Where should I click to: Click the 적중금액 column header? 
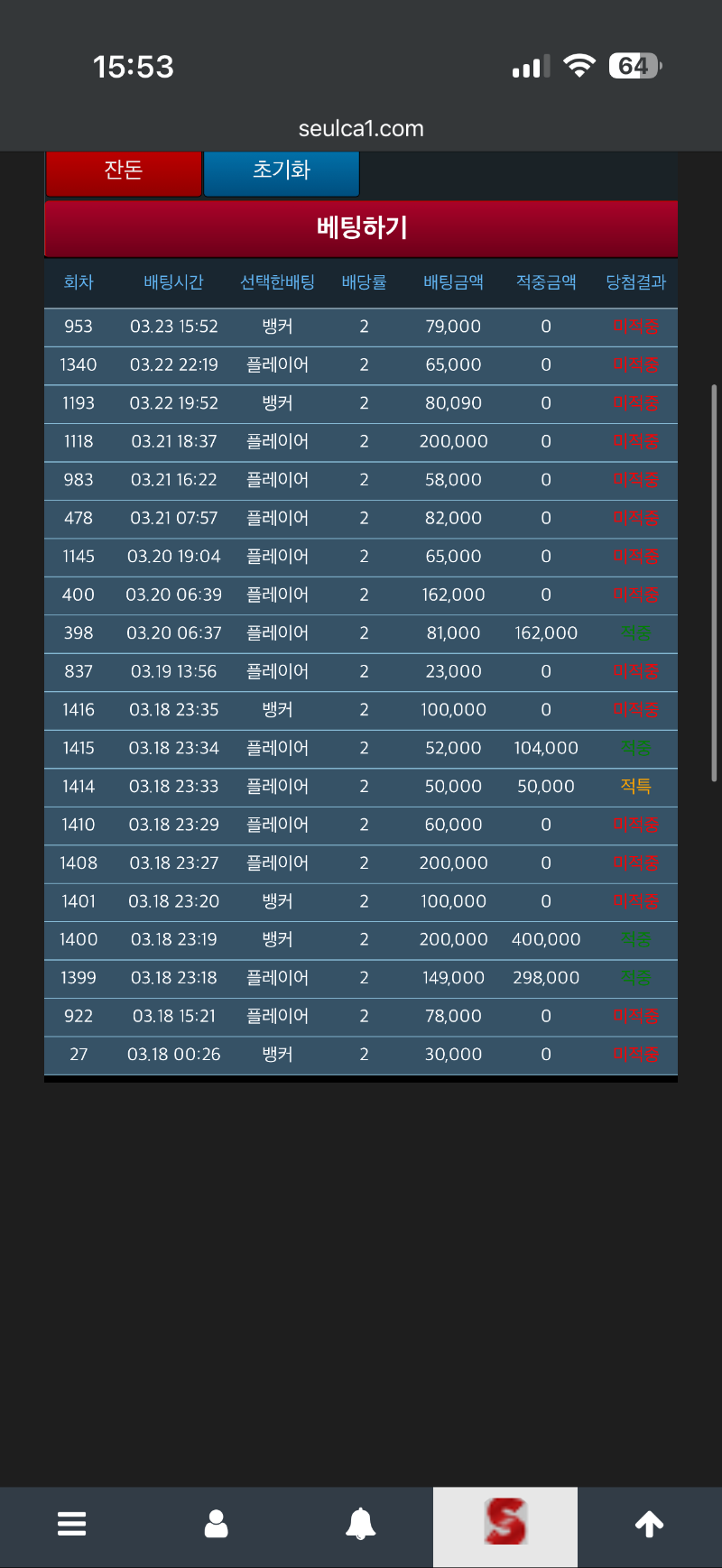coord(546,282)
